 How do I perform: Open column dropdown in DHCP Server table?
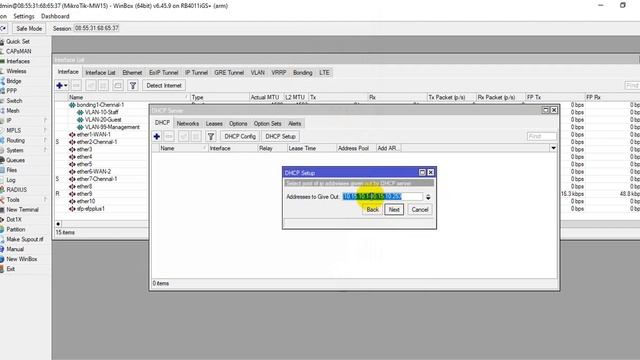pos(553,148)
